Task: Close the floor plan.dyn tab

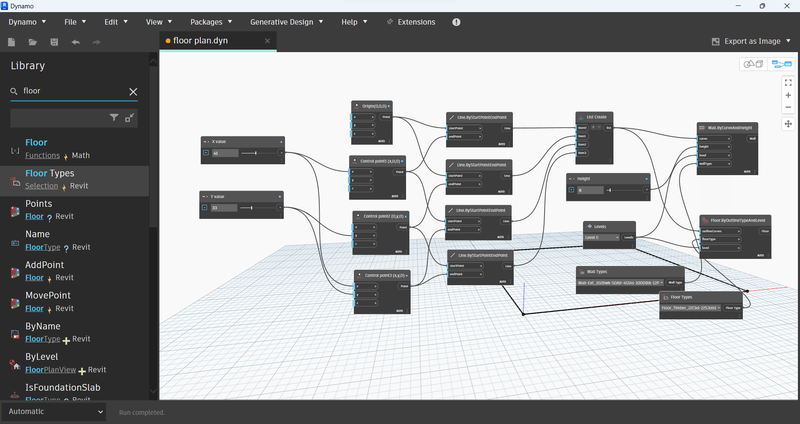Action: 267,41
